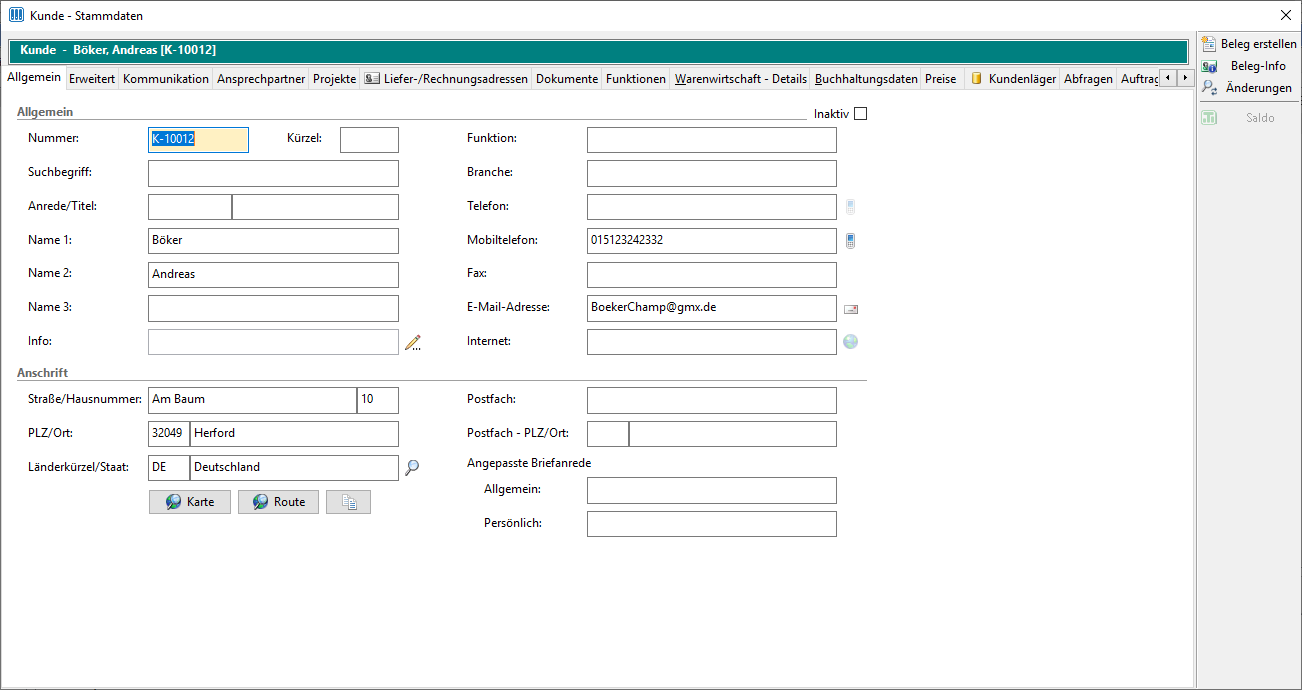Image resolution: width=1302 pixels, height=690 pixels.
Task: Click the Beleg-Info icon
Action: pos(1209,66)
